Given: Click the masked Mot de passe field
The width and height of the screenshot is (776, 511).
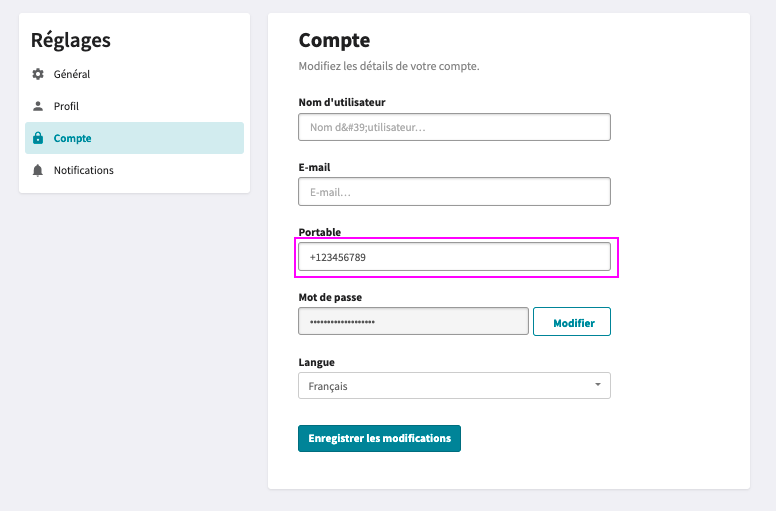Looking at the screenshot, I should [413, 322].
